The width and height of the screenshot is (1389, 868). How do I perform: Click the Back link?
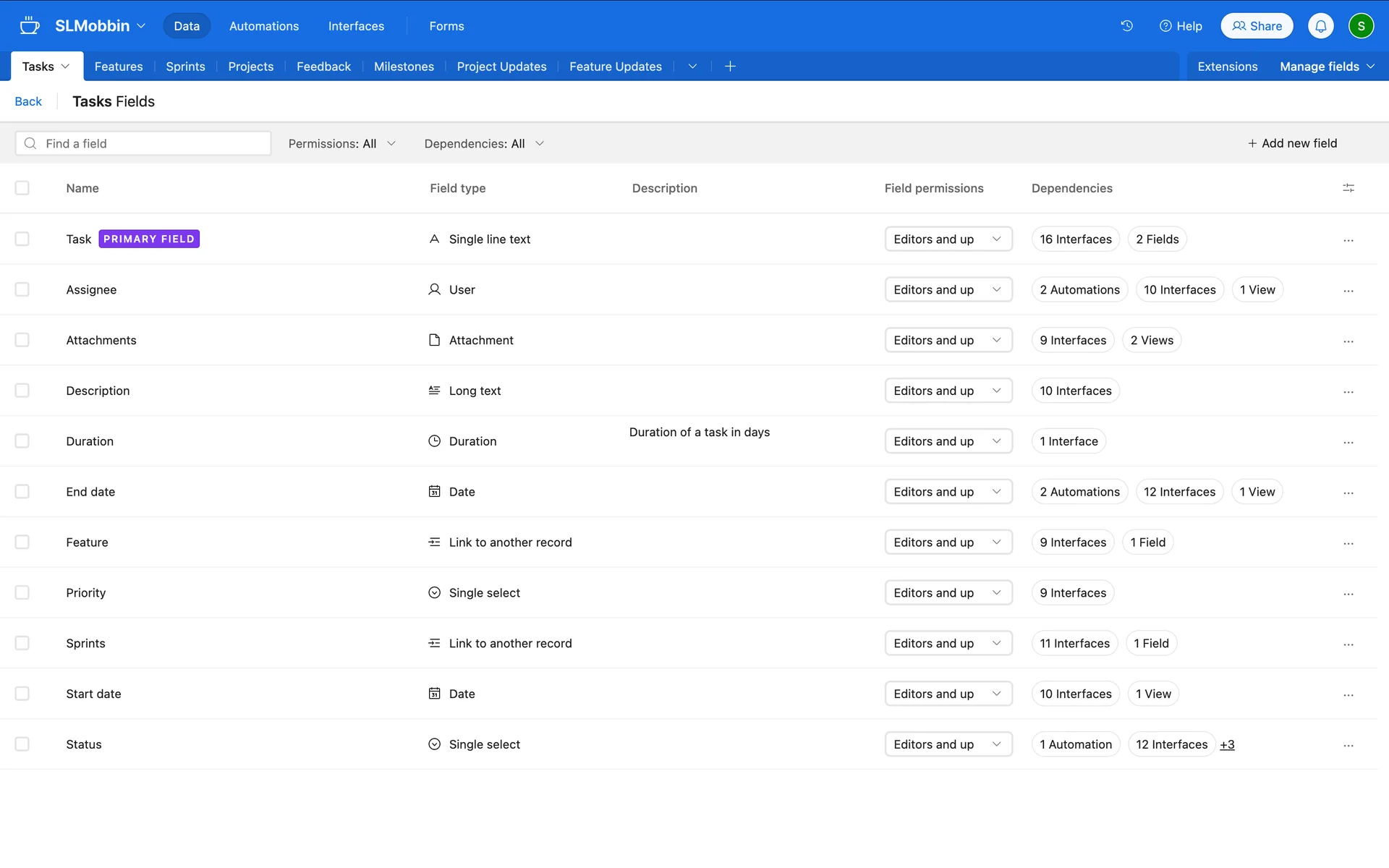[x=28, y=102]
